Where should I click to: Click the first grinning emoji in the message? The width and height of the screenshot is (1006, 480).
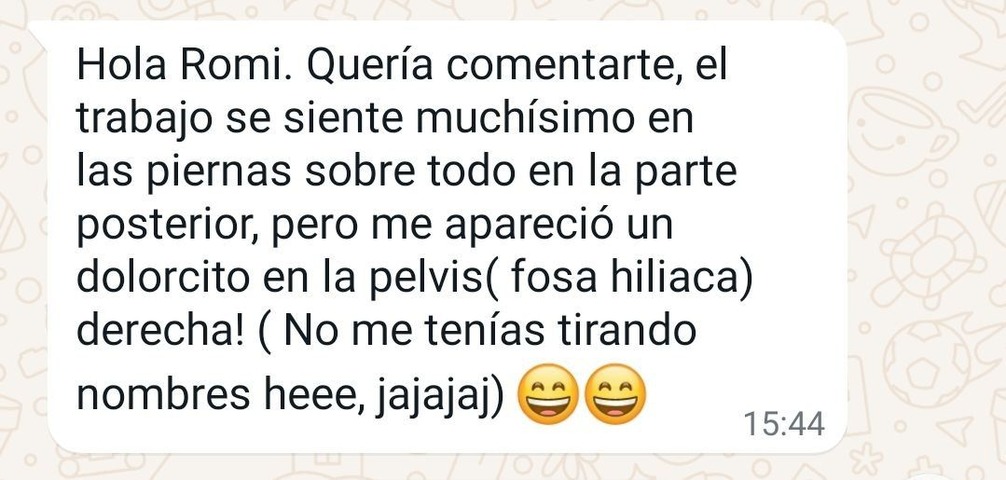coord(547,393)
